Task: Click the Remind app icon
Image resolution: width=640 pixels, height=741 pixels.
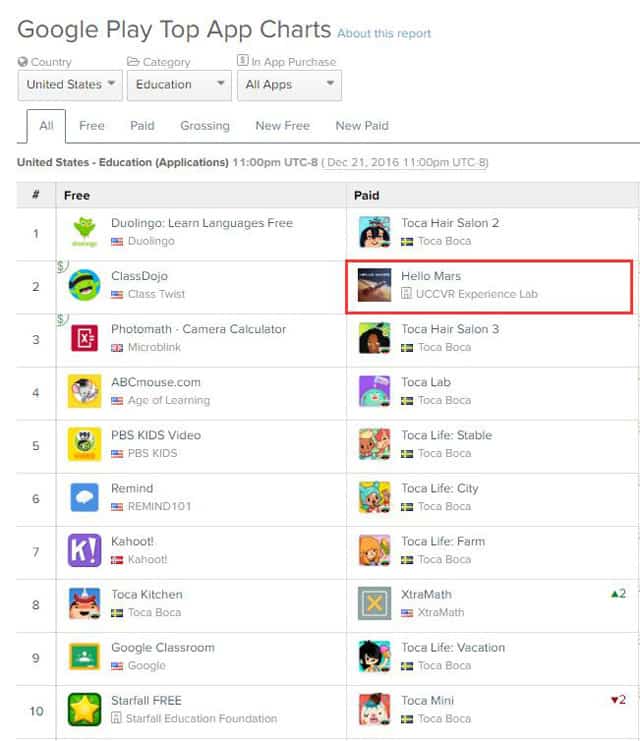Action: [84, 497]
